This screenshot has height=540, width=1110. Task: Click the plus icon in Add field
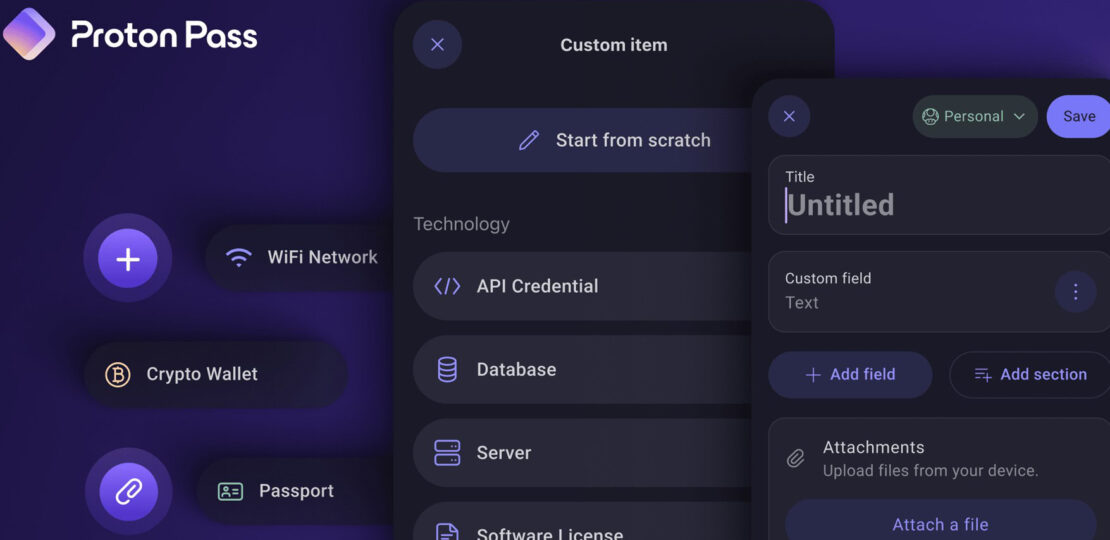click(x=813, y=375)
